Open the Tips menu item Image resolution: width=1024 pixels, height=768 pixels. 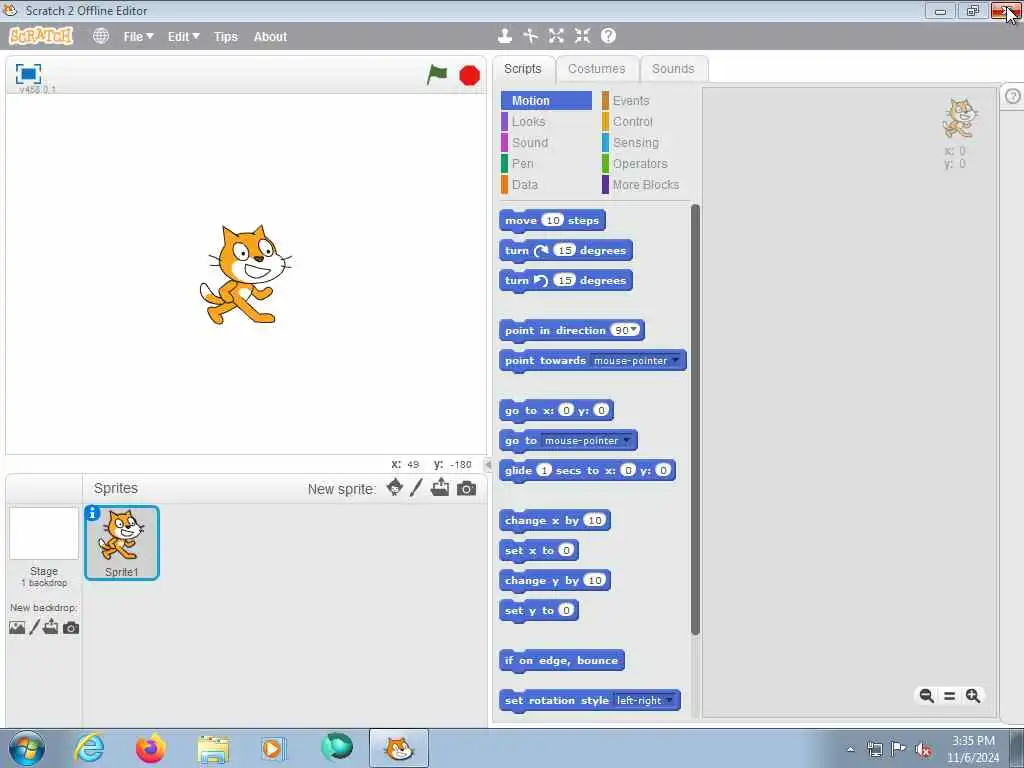[226, 37]
